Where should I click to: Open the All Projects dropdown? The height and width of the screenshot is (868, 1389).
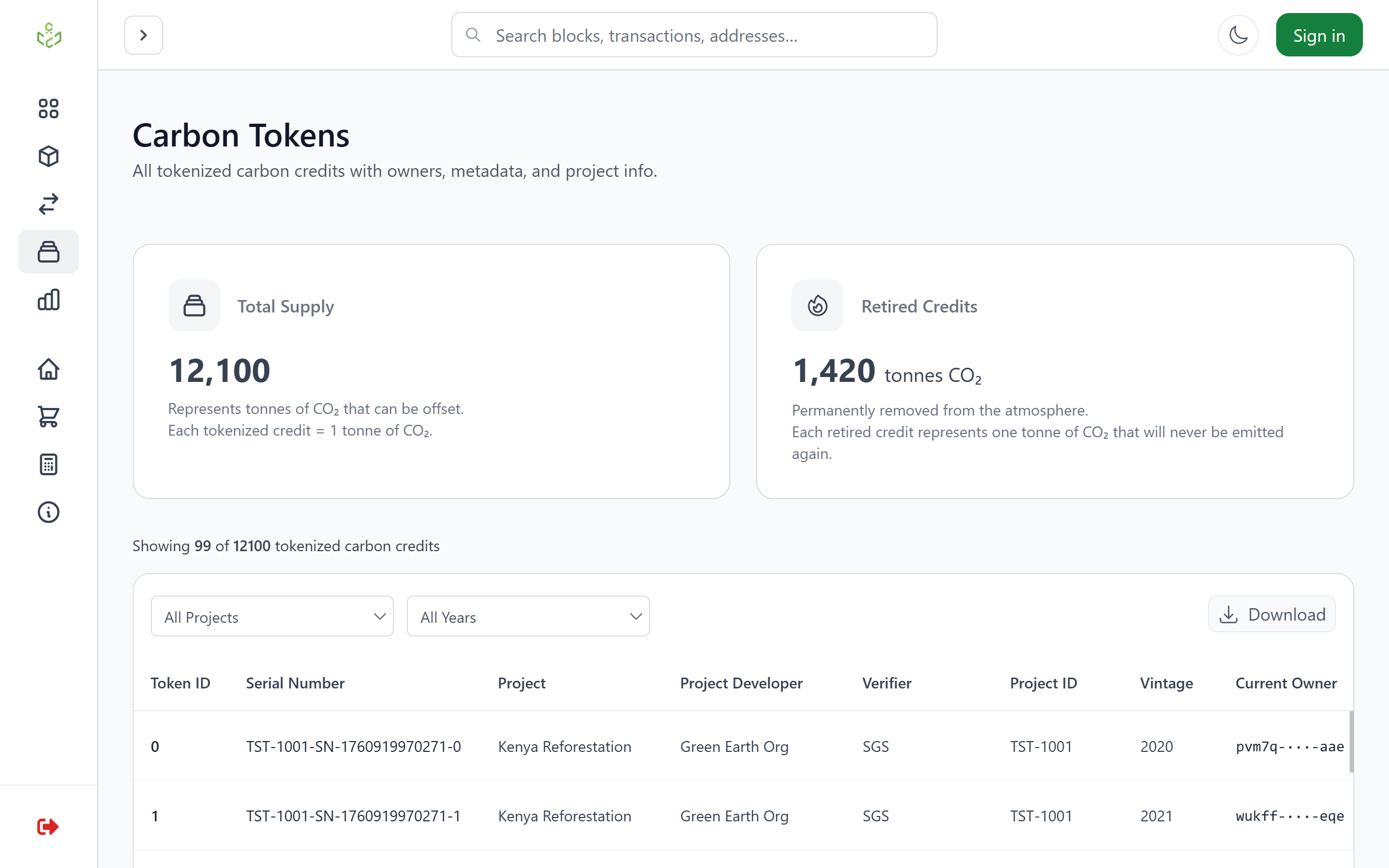tap(272, 617)
